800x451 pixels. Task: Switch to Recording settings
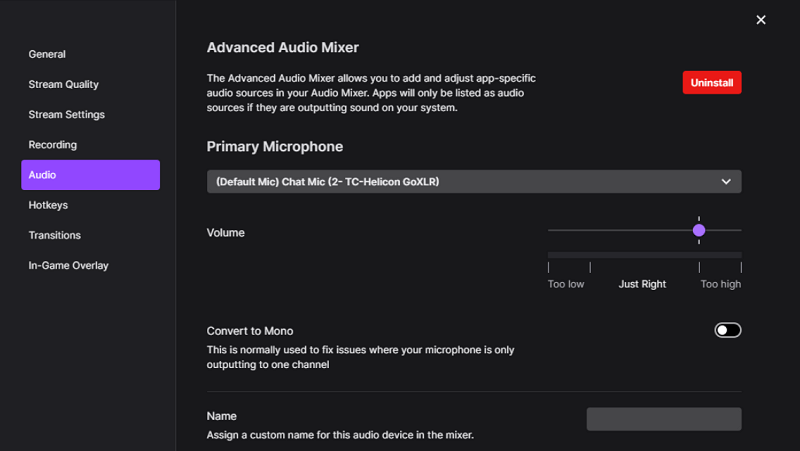(52, 145)
